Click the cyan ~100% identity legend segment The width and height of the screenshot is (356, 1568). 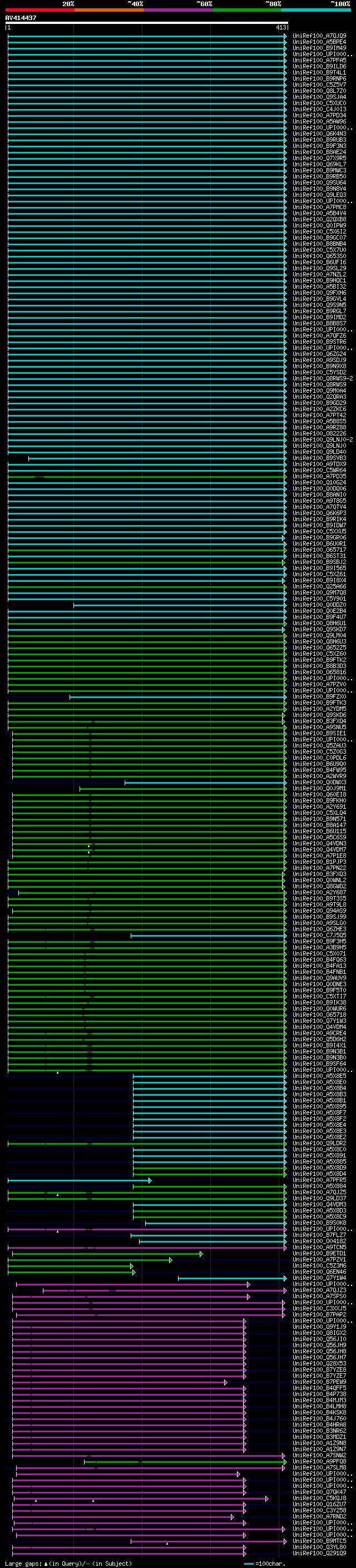click(x=315, y=10)
